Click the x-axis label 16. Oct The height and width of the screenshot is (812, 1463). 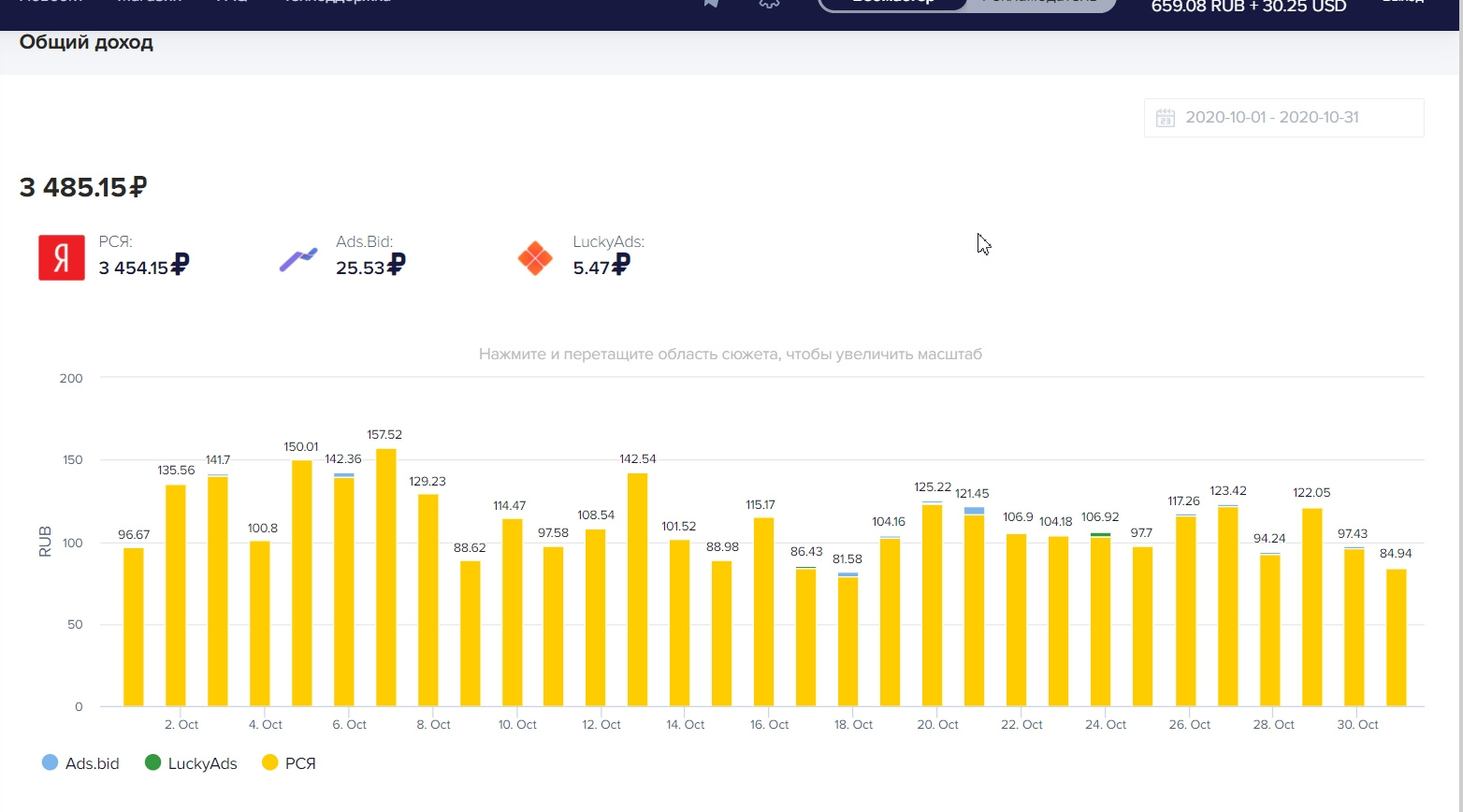[x=769, y=725]
